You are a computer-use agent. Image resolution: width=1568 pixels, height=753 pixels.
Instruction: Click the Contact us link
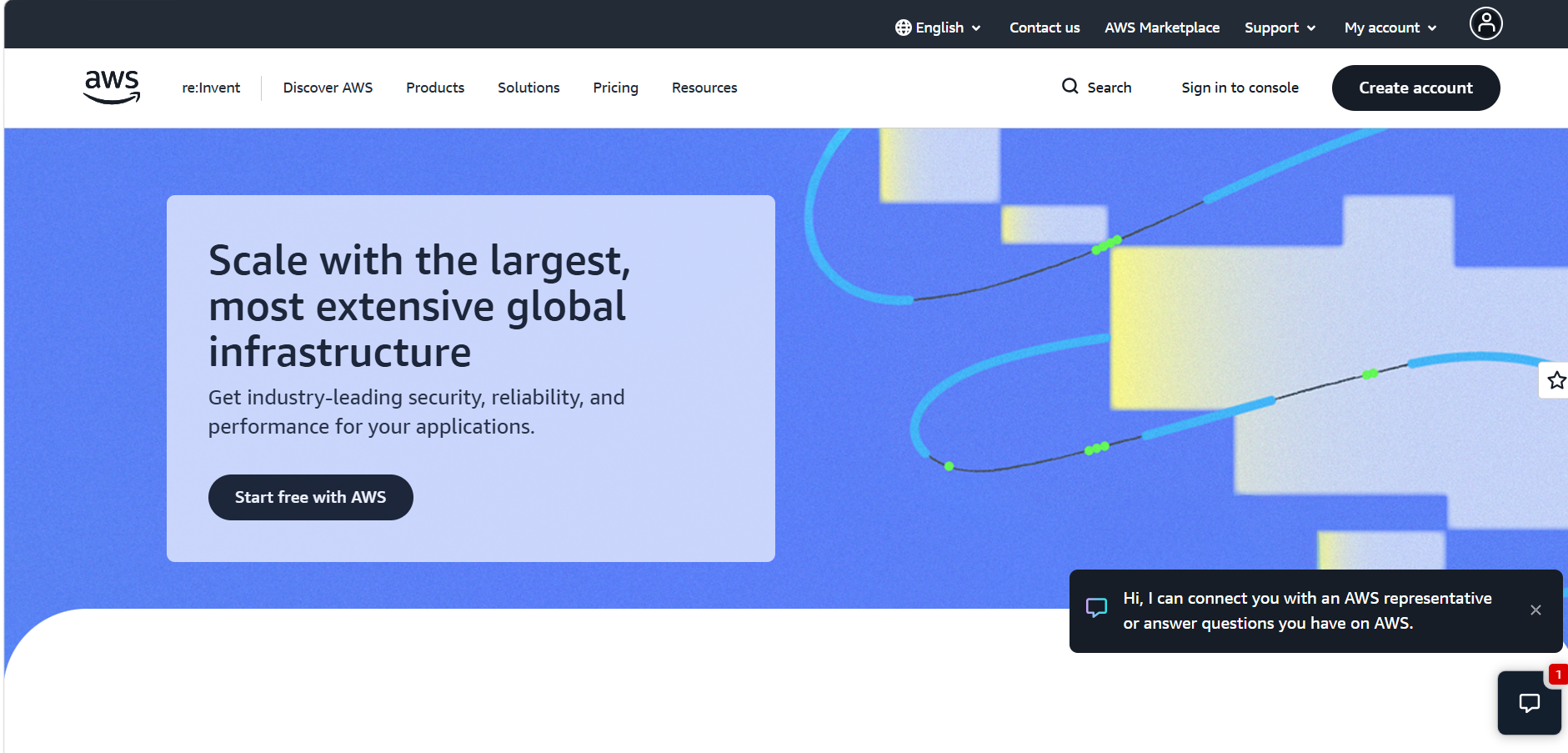pyautogui.click(x=1044, y=28)
